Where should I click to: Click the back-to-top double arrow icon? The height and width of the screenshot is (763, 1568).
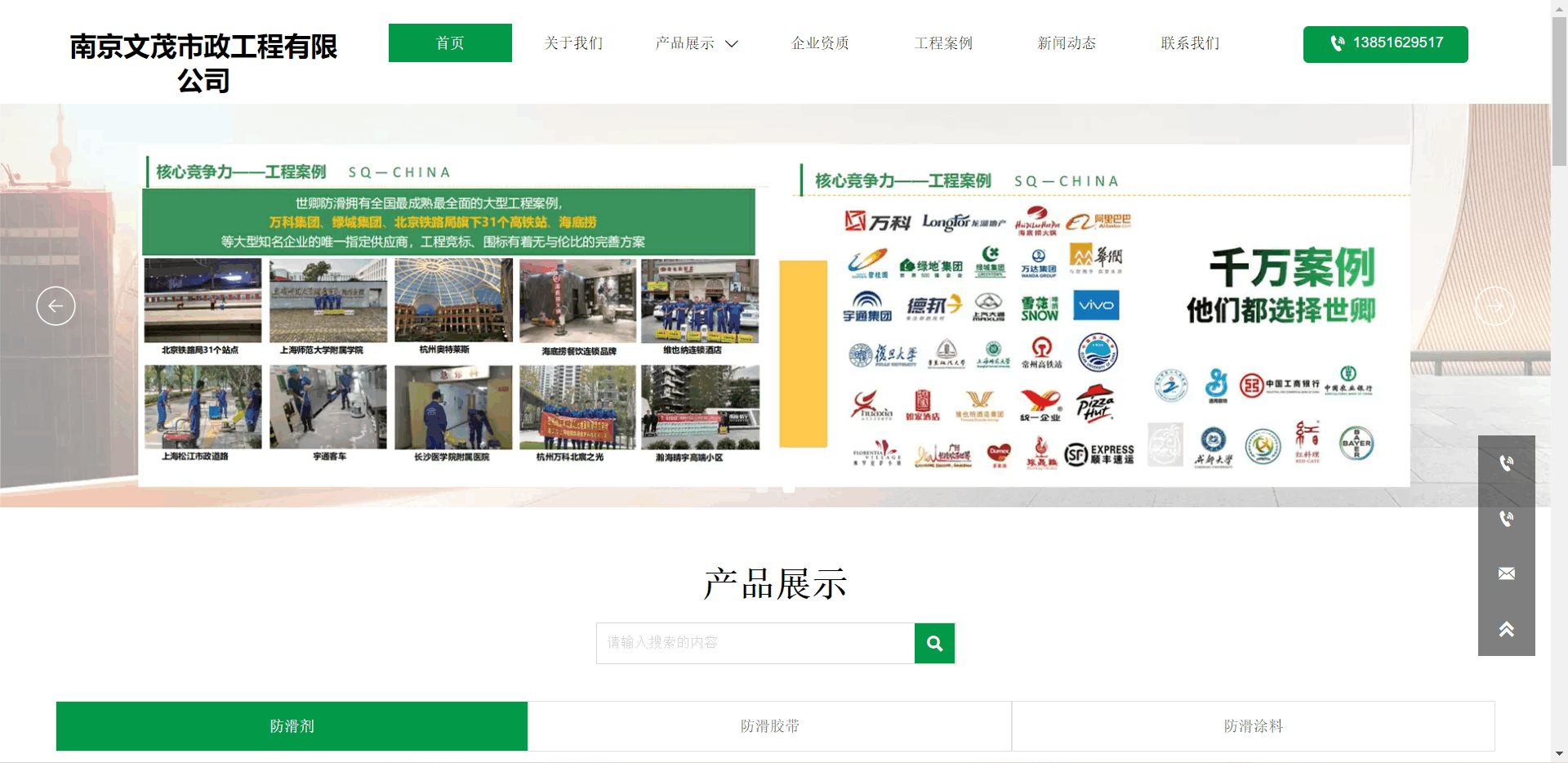pyautogui.click(x=1507, y=628)
